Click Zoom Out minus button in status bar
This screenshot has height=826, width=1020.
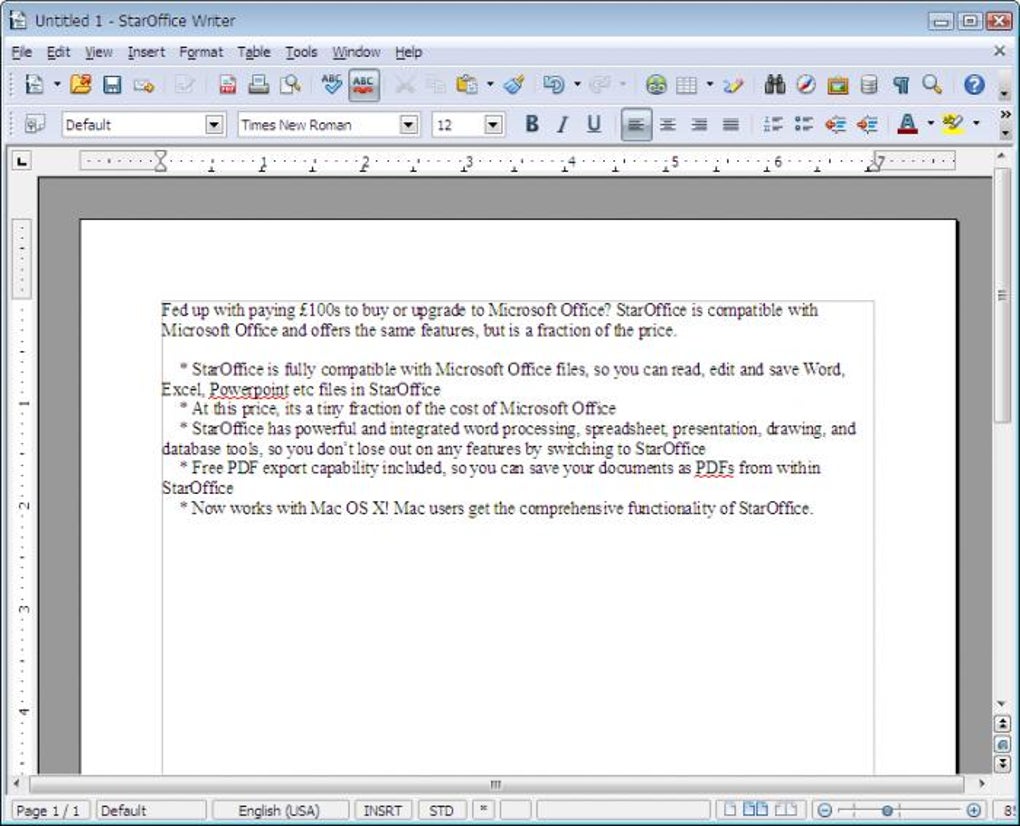tap(825, 810)
